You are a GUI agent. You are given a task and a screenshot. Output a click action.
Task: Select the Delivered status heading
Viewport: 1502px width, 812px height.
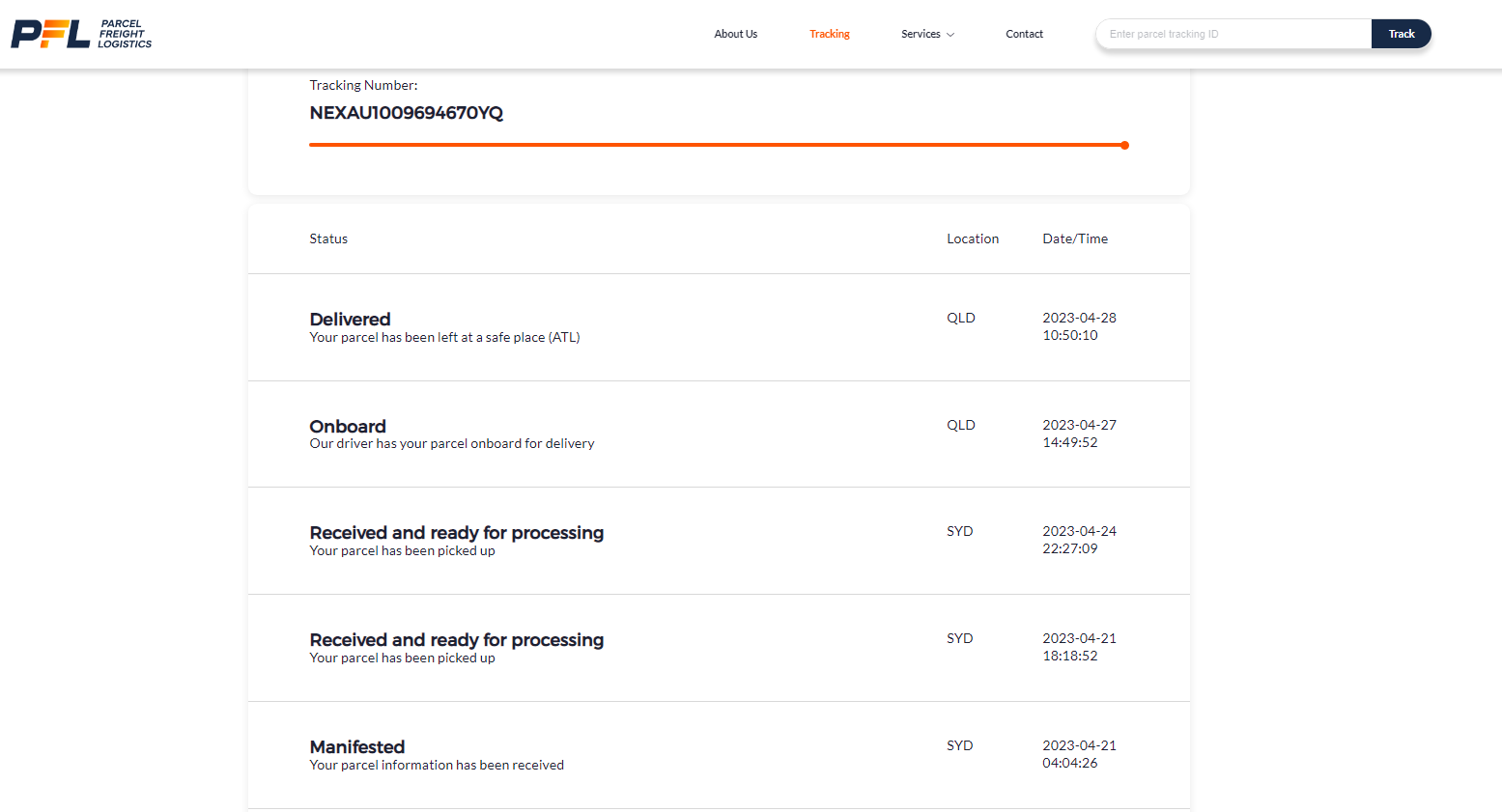click(x=350, y=320)
